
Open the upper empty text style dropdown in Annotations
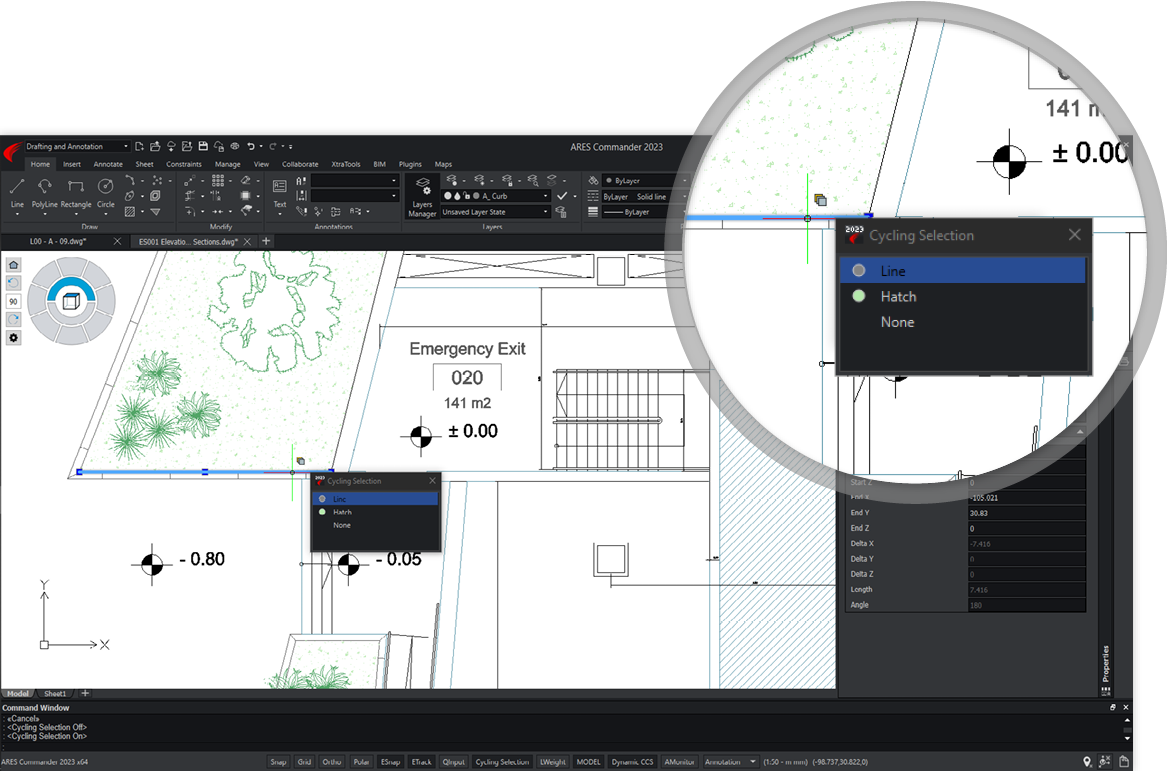point(355,181)
